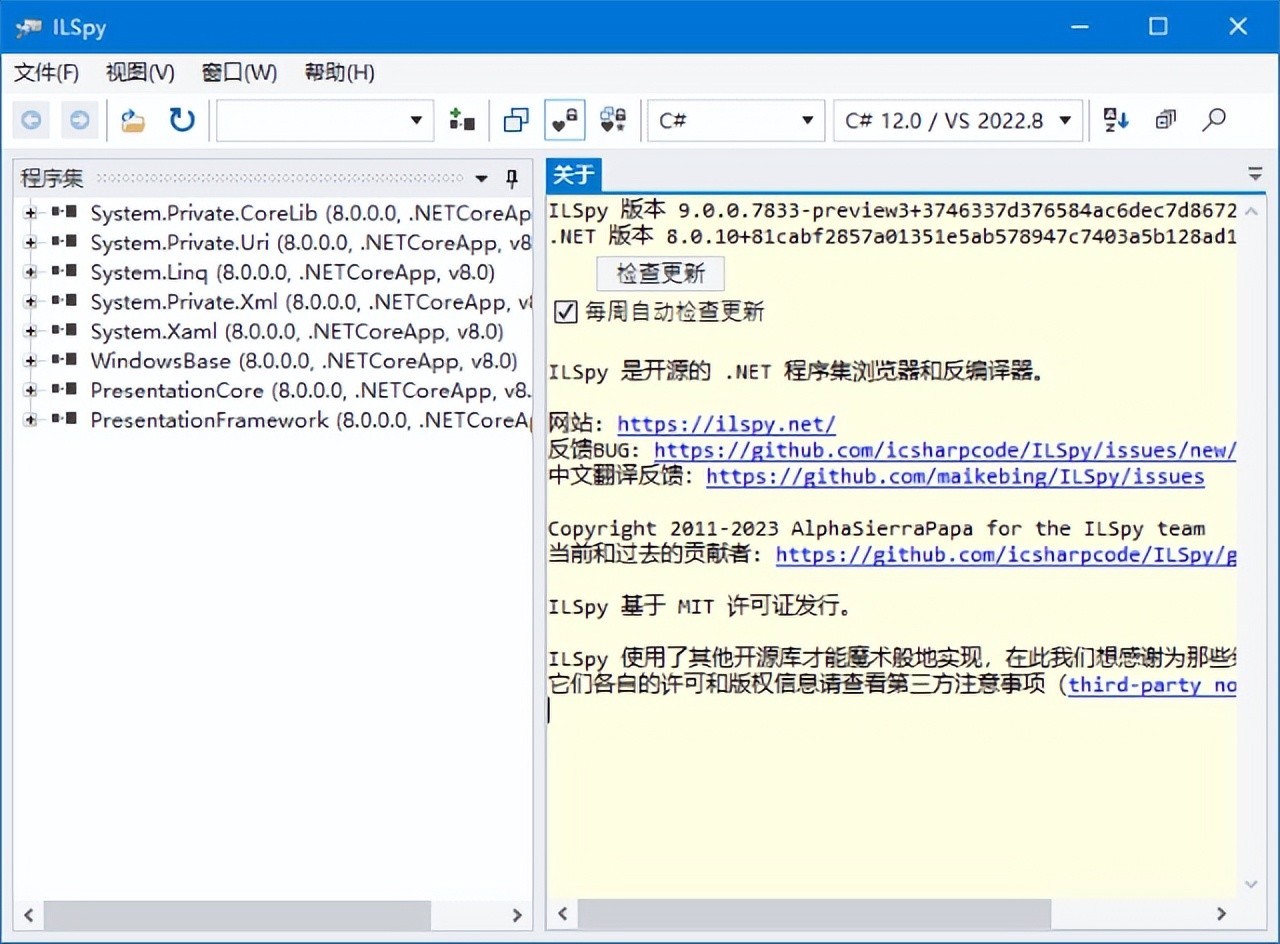Open decompiled code in new tab icon
The image size is (1280, 944).
click(x=515, y=119)
